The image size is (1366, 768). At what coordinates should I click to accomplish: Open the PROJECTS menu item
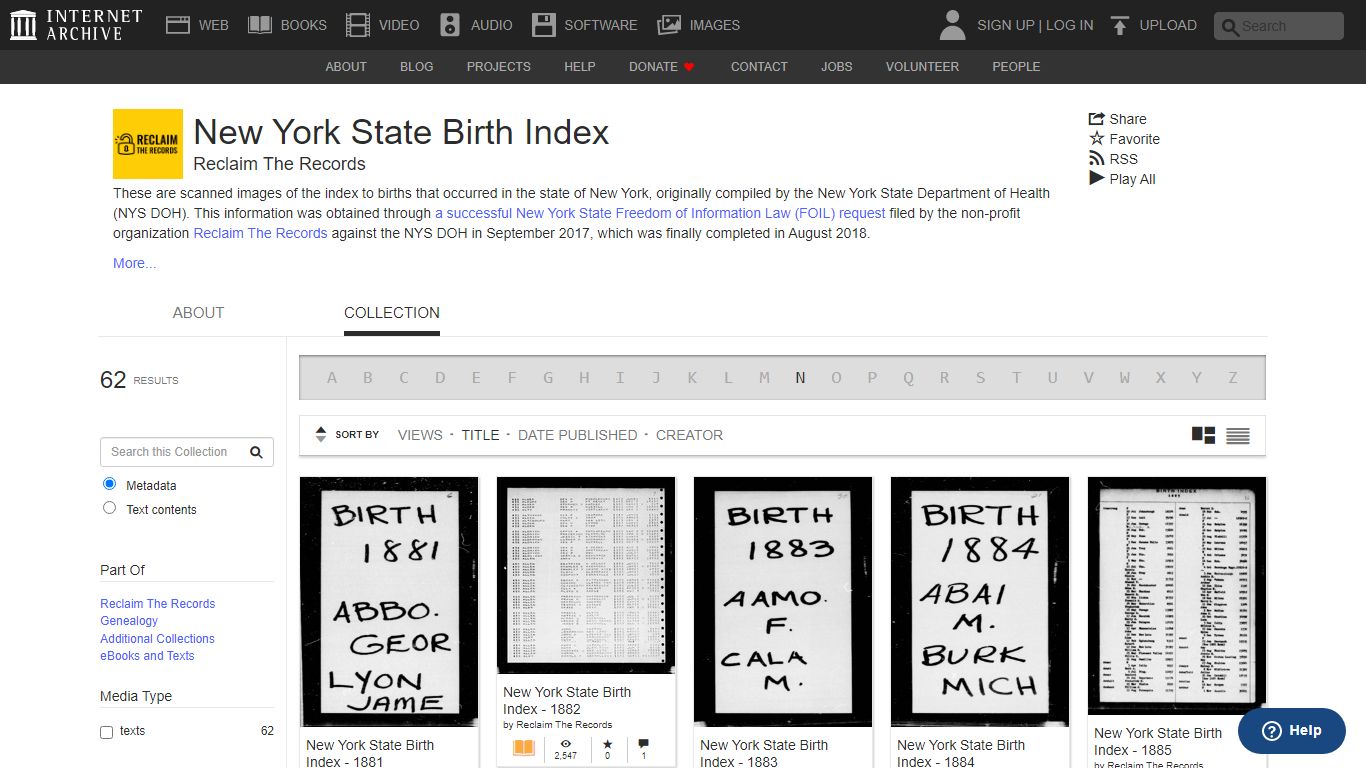[x=498, y=67]
